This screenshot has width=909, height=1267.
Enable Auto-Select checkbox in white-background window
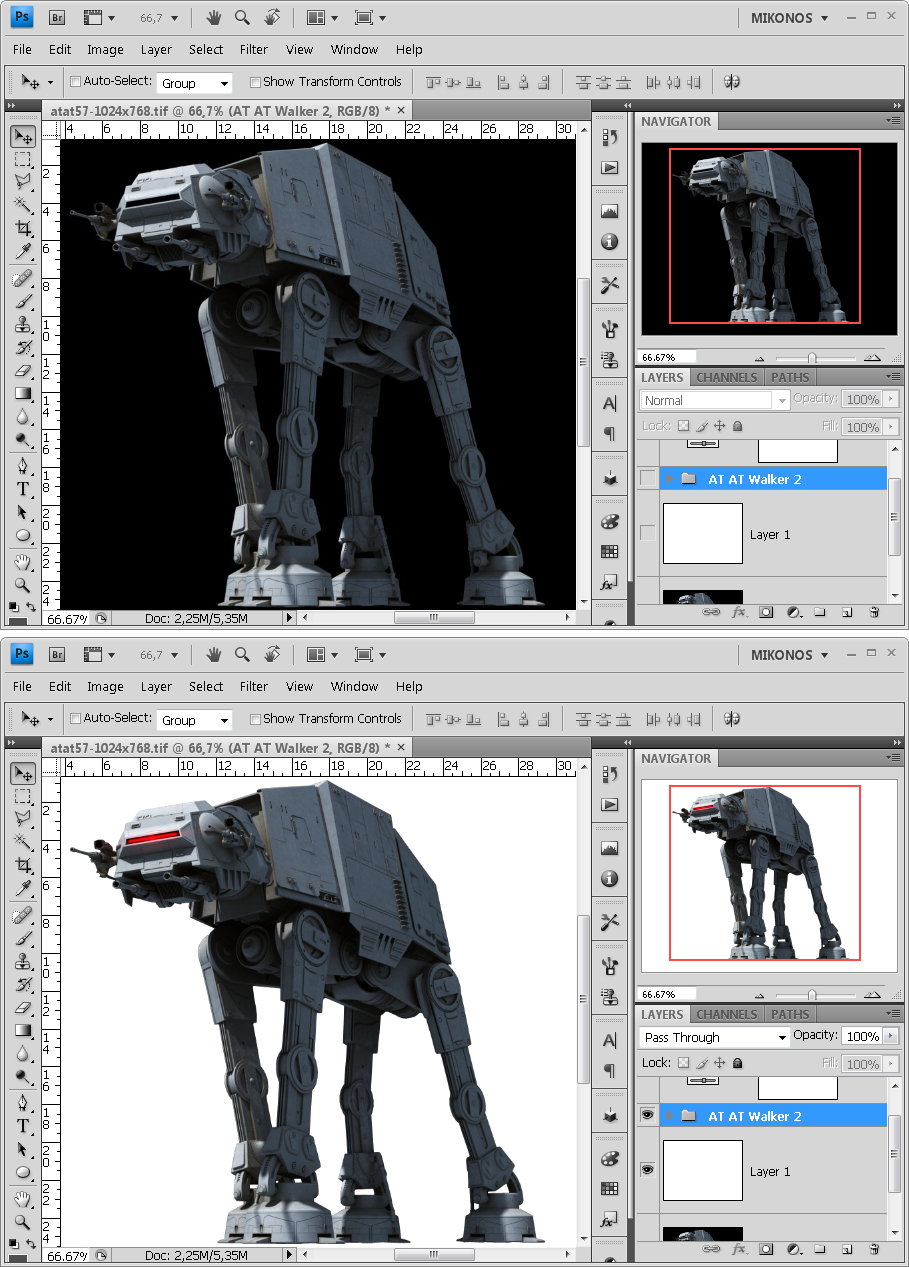coord(76,718)
